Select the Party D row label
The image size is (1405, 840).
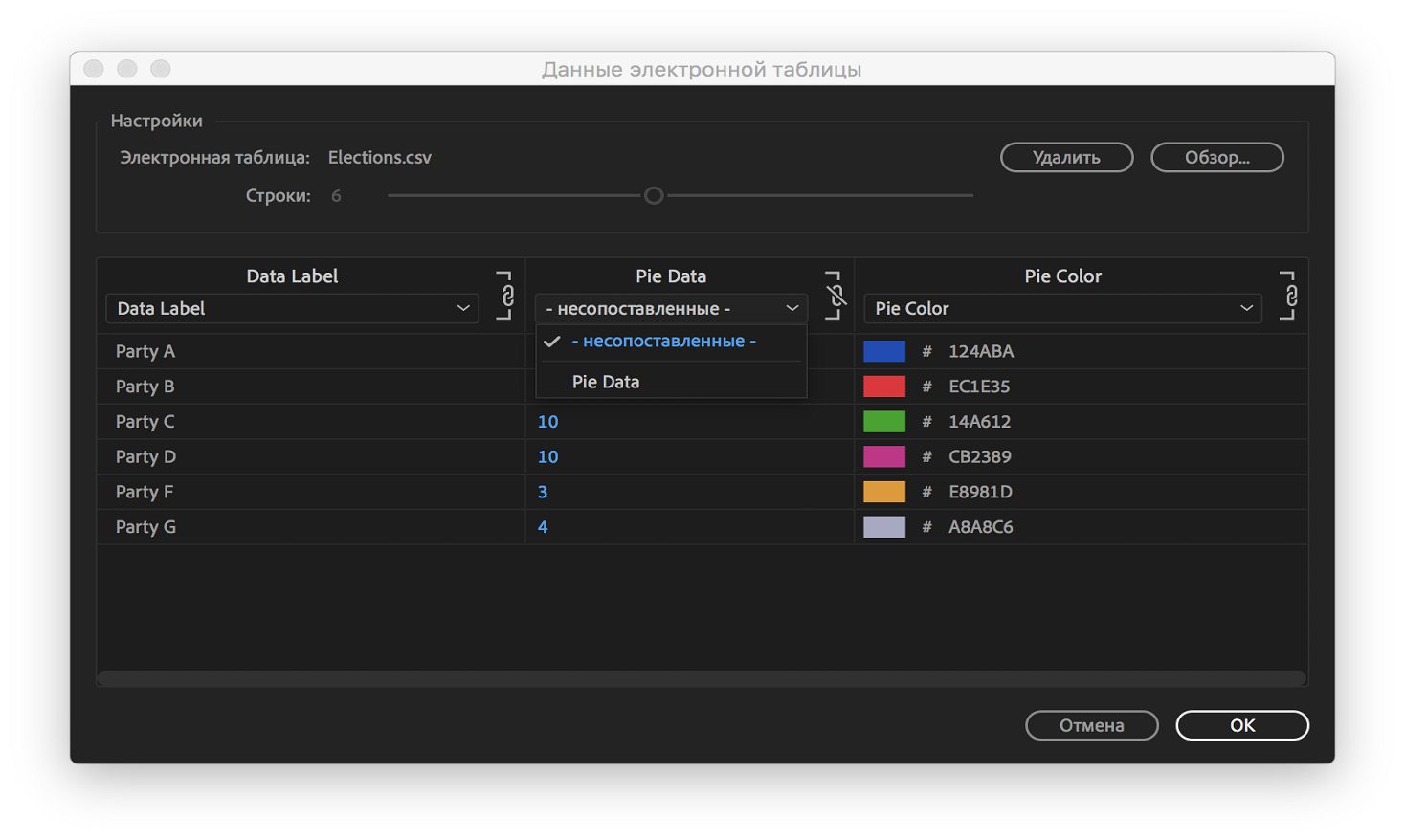[145, 456]
